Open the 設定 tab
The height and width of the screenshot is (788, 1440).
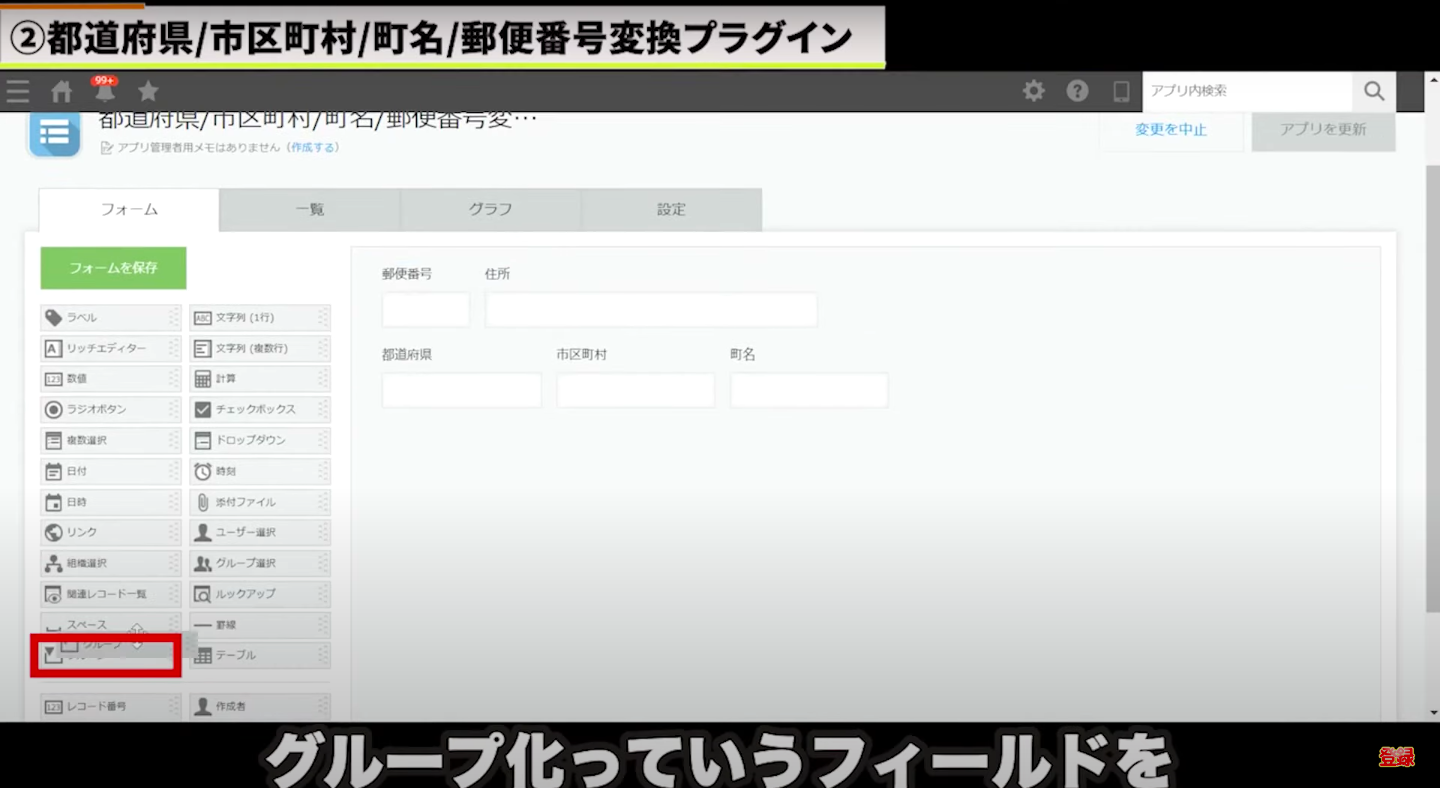671,210
